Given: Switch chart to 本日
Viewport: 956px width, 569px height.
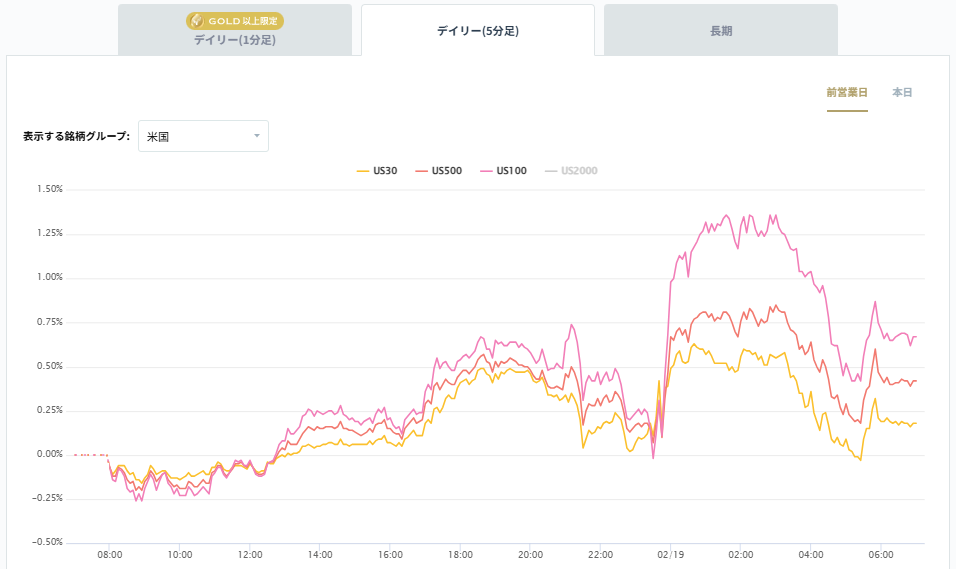Looking at the screenshot, I should (x=902, y=92).
